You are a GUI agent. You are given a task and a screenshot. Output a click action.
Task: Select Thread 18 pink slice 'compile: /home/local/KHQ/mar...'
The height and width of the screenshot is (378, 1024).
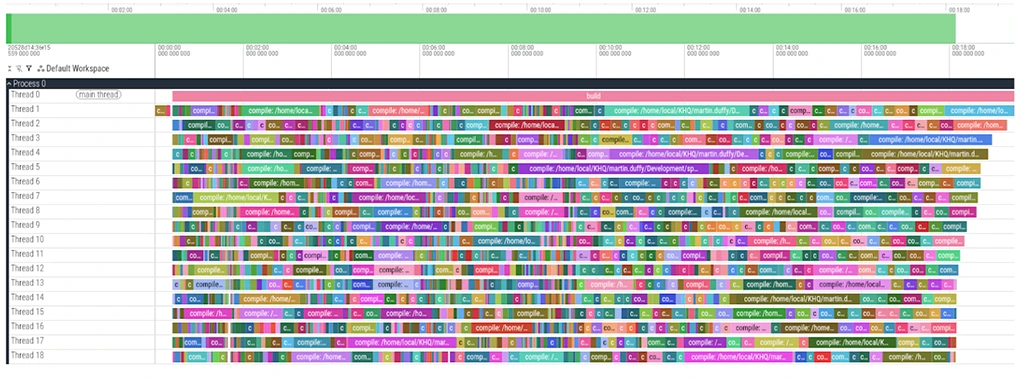pos(739,357)
